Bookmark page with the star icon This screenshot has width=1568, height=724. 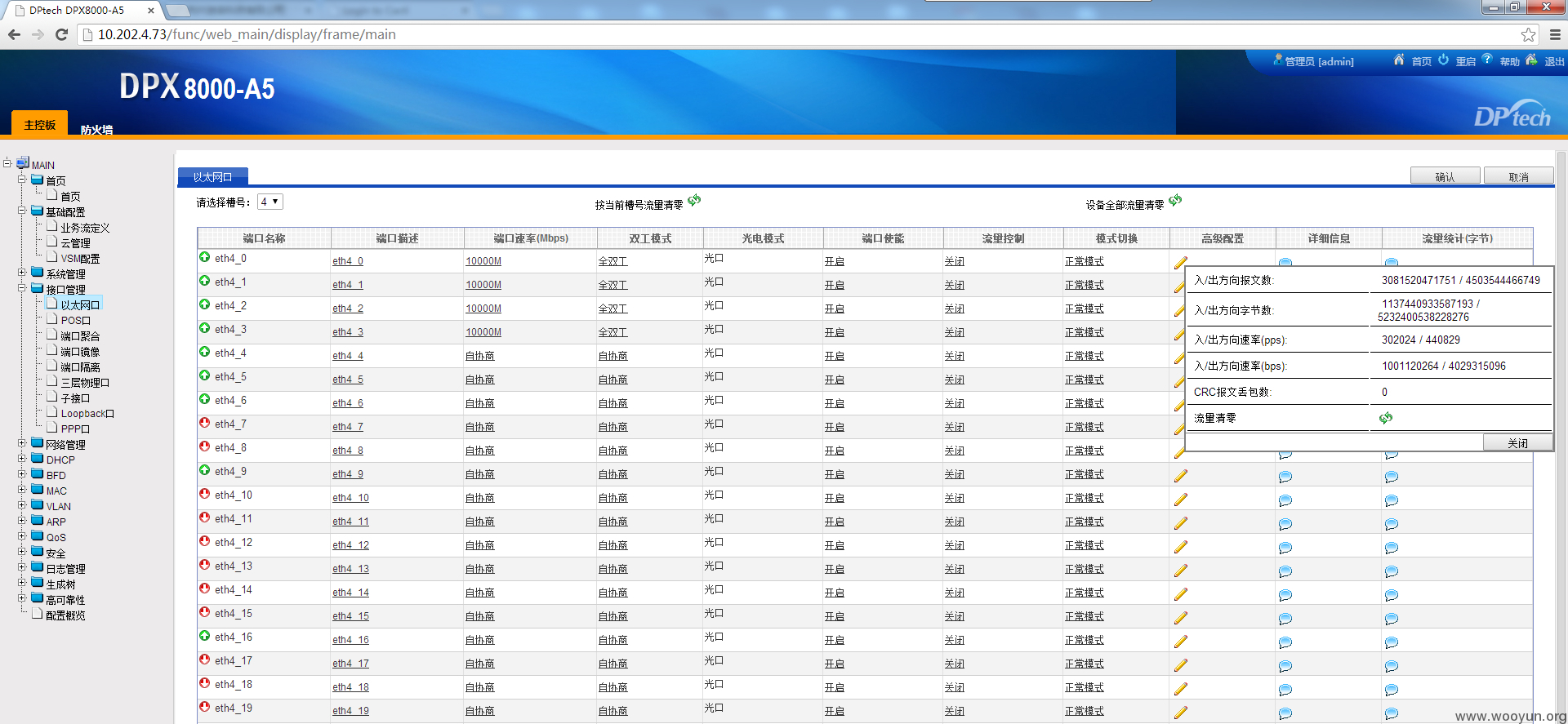point(1528,34)
